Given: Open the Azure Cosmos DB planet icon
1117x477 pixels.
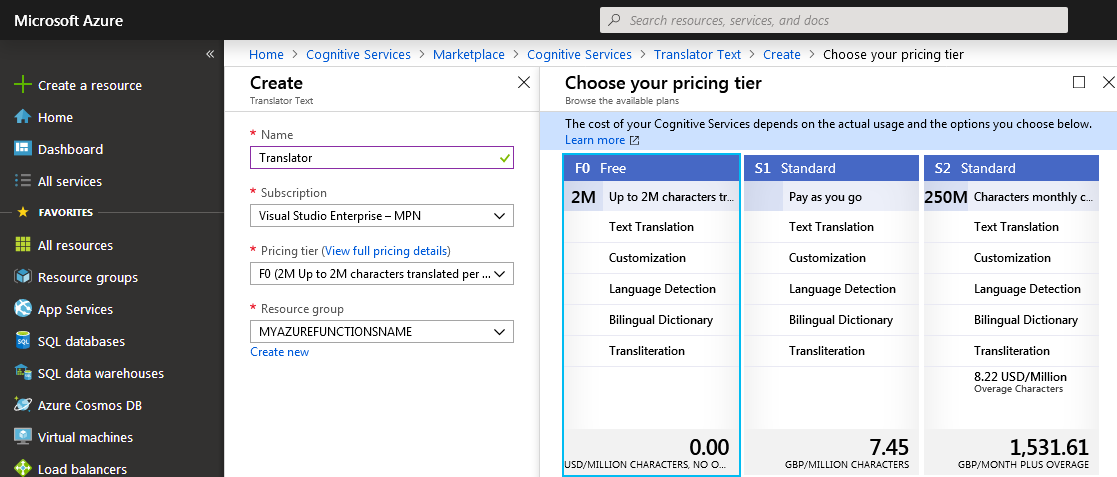Looking at the screenshot, I should click(x=23, y=405).
